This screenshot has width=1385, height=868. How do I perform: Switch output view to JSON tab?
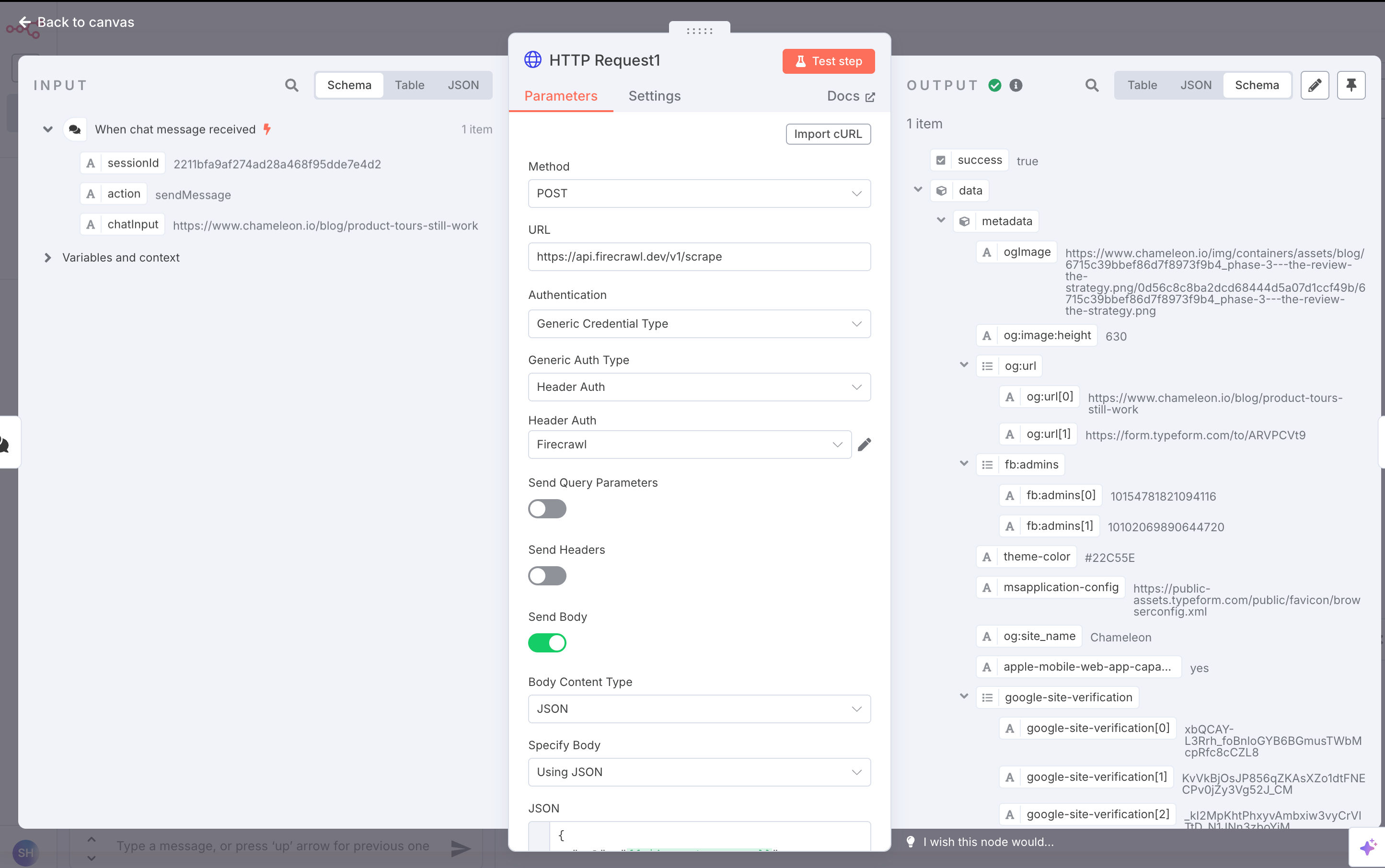(x=1196, y=86)
